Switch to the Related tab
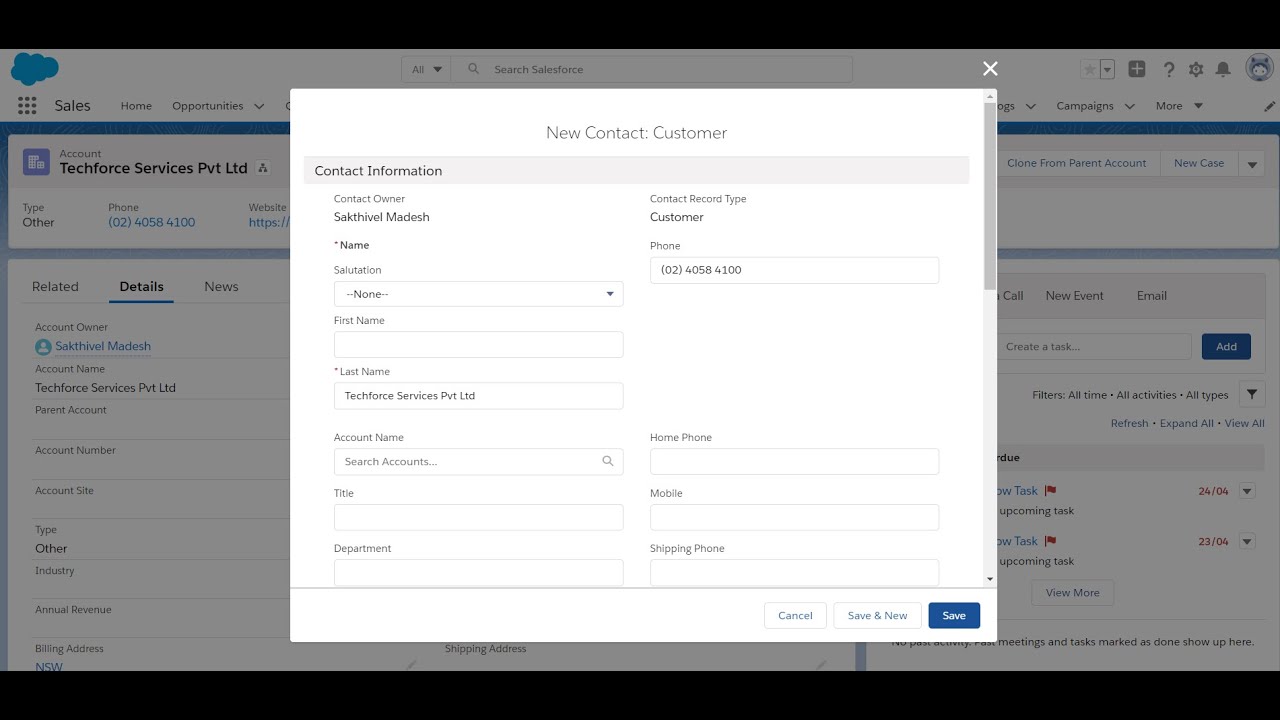Screen dimensions: 1280x720 [x=55, y=286]
